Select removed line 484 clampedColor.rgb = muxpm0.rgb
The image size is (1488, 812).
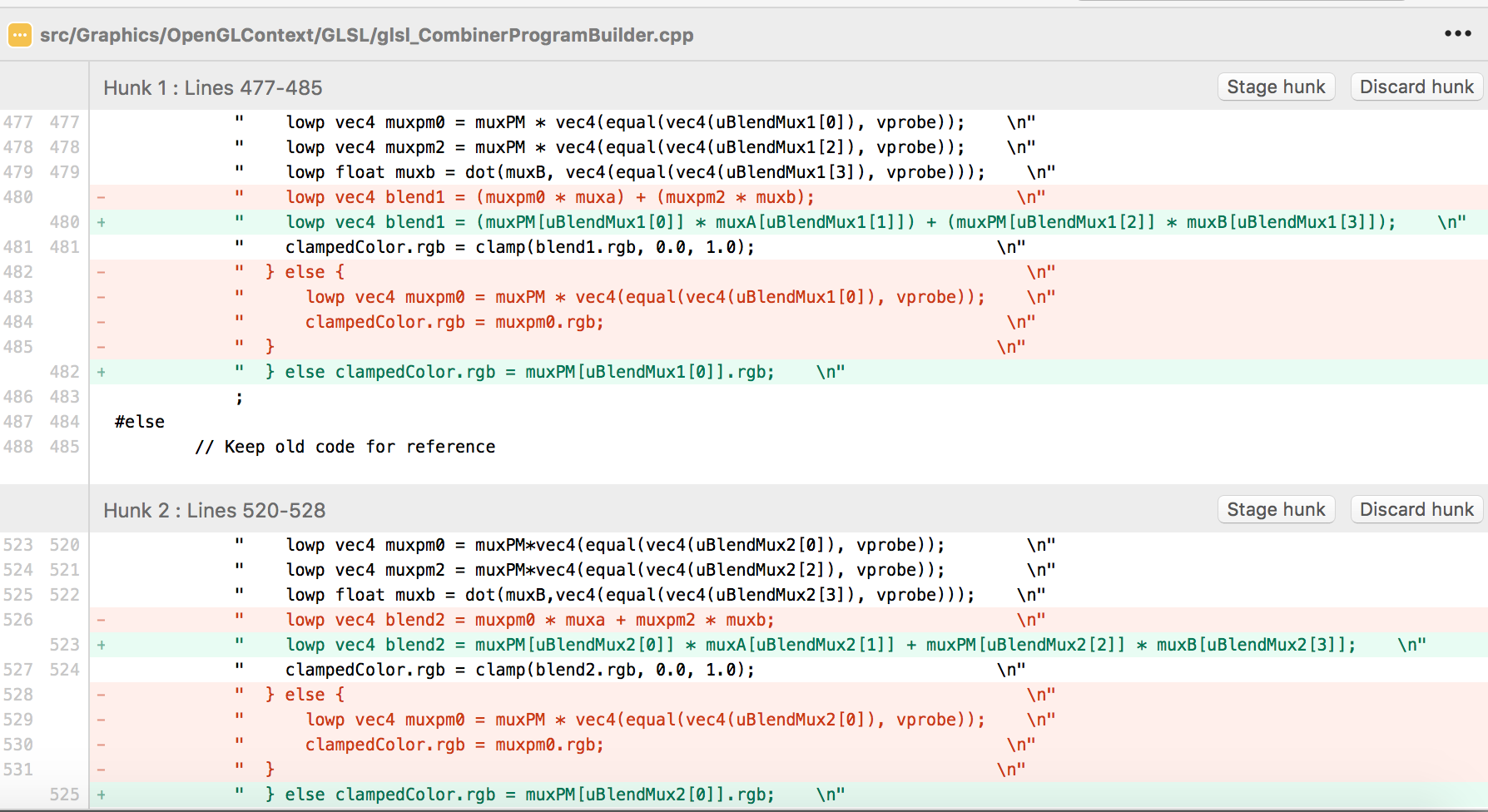coord(788,322)
